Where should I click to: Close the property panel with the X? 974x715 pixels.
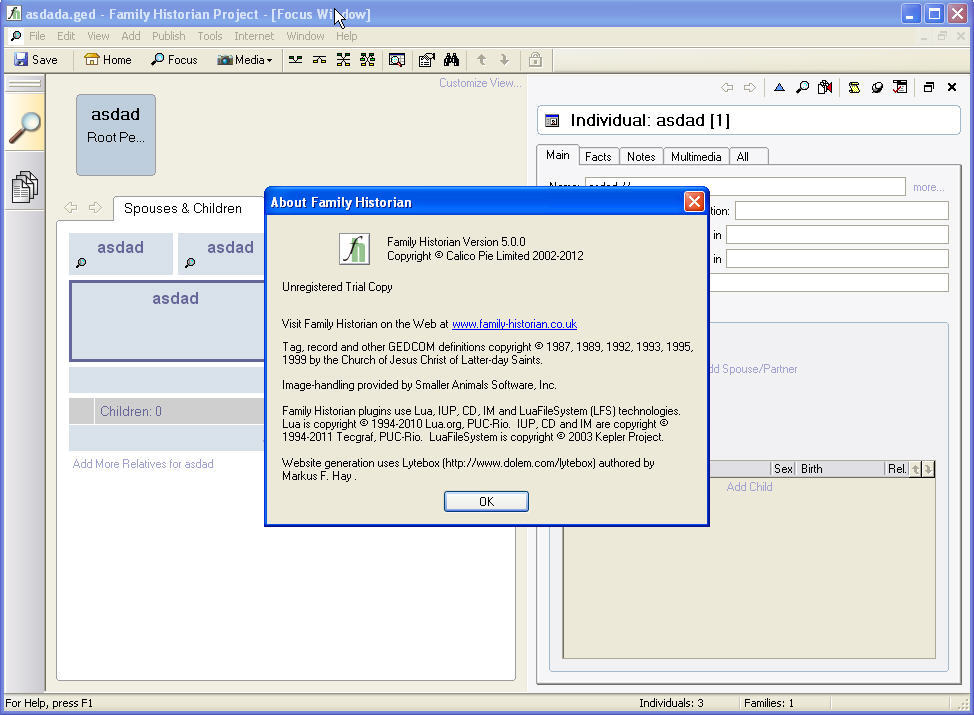tap(952, 88)
